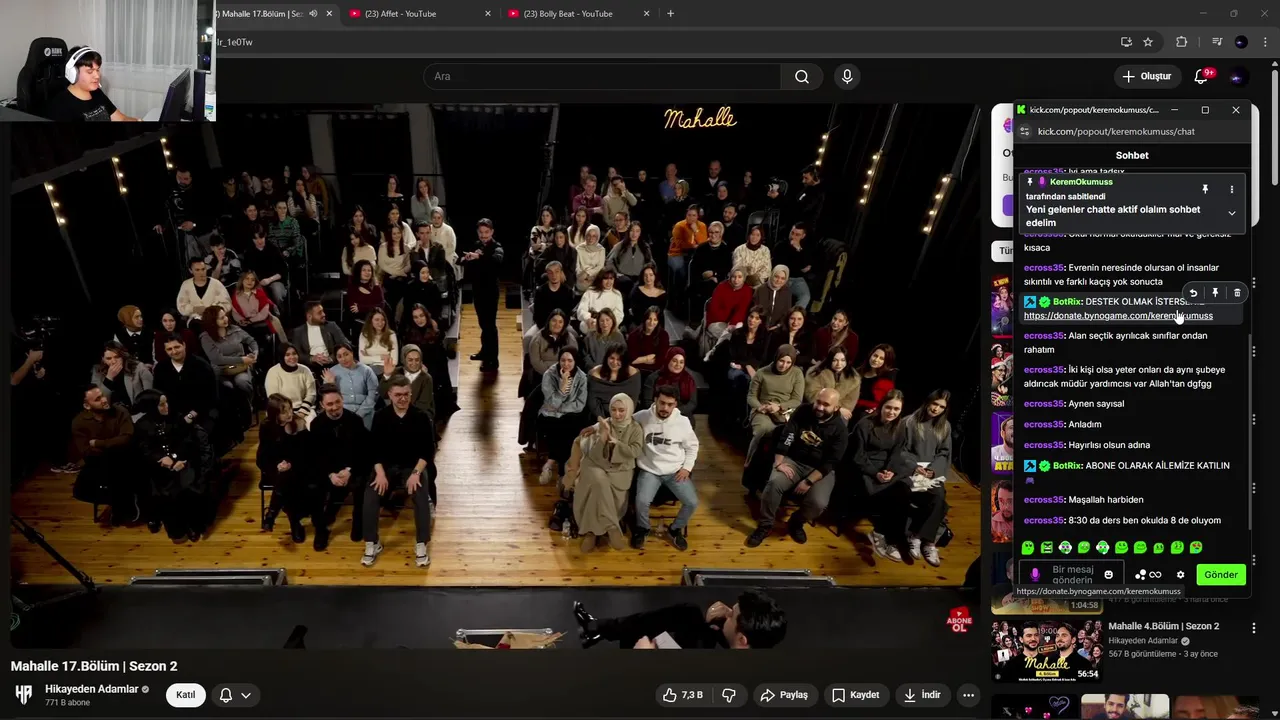Delete the BotRix message with trash icon
1280x720 pixels.
pos(1237,293)
